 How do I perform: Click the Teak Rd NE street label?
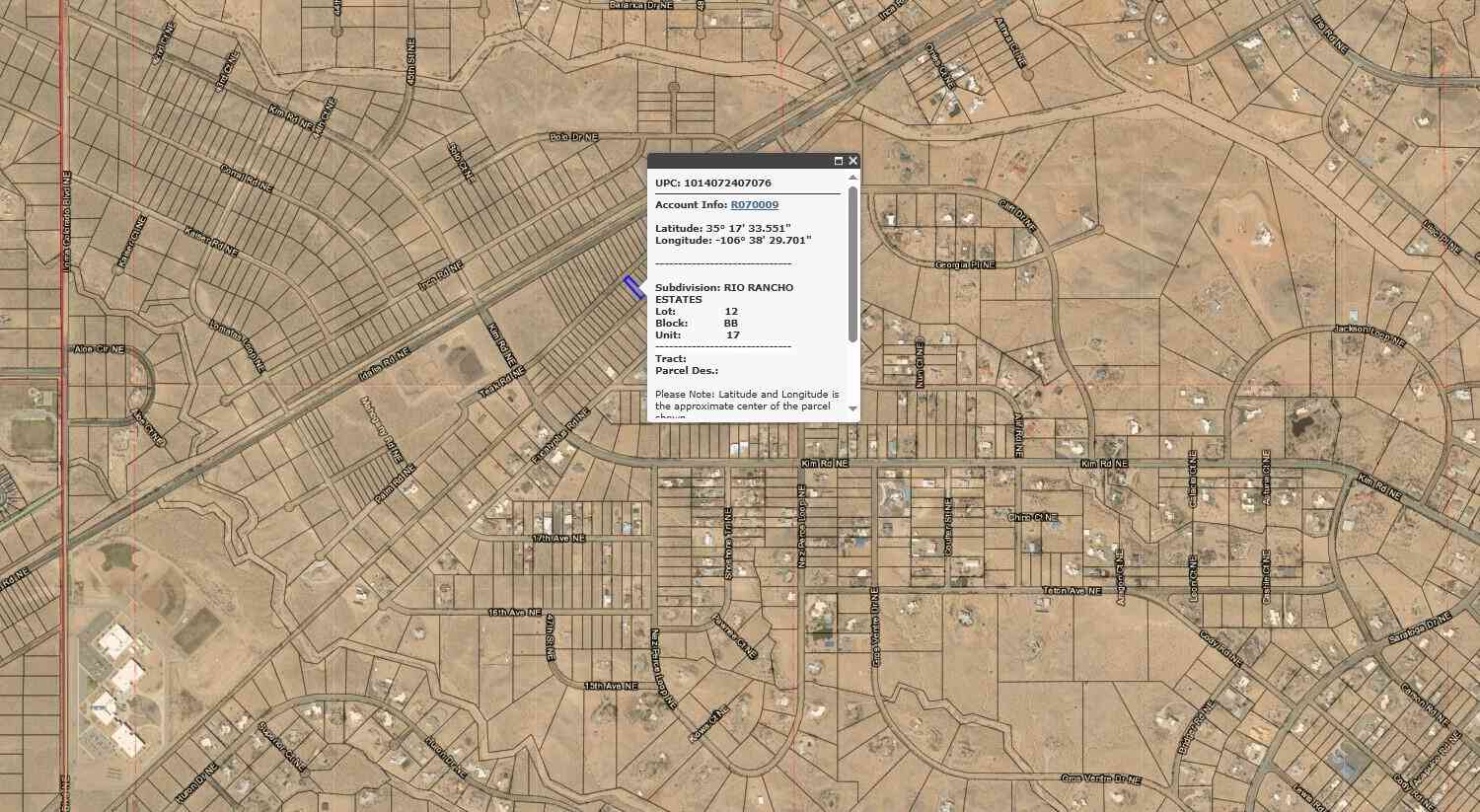(502, 383)
